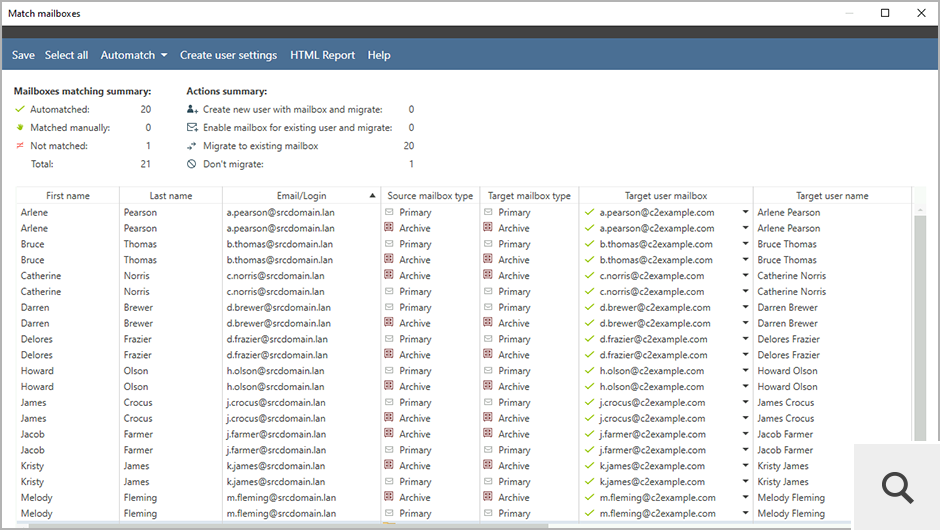Screen dimensions: 940x530
Task: Click the Enable mailbox envelope icon
Action: click(x=192, y=127)
